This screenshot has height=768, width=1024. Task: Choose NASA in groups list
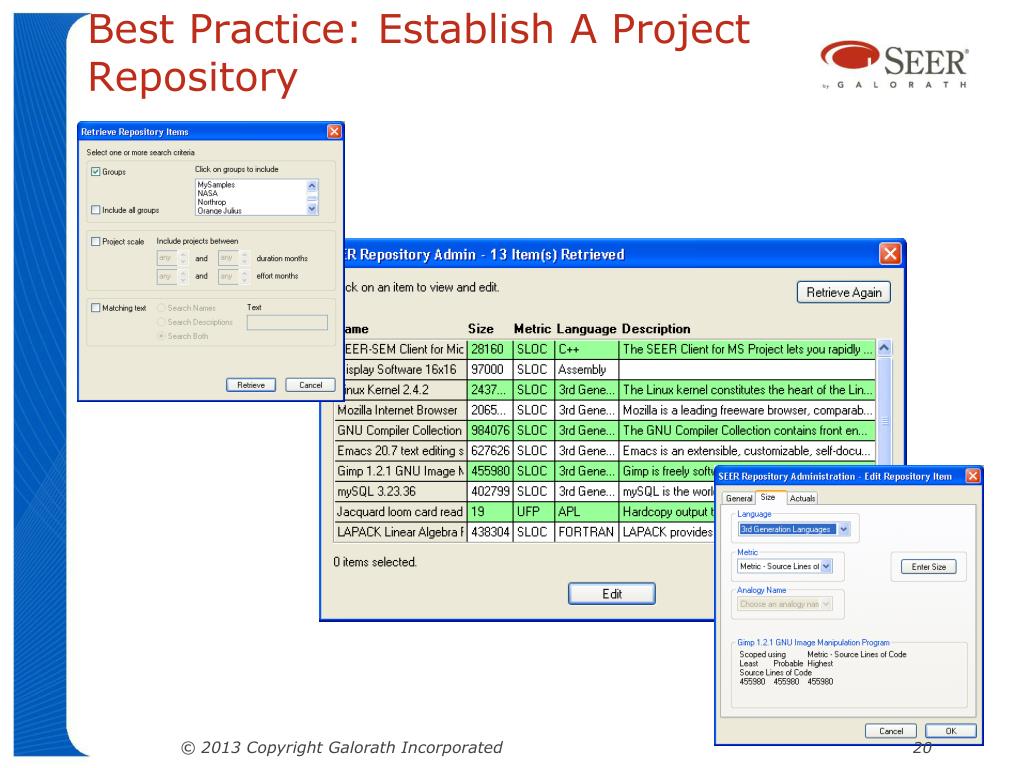[208, 193]
